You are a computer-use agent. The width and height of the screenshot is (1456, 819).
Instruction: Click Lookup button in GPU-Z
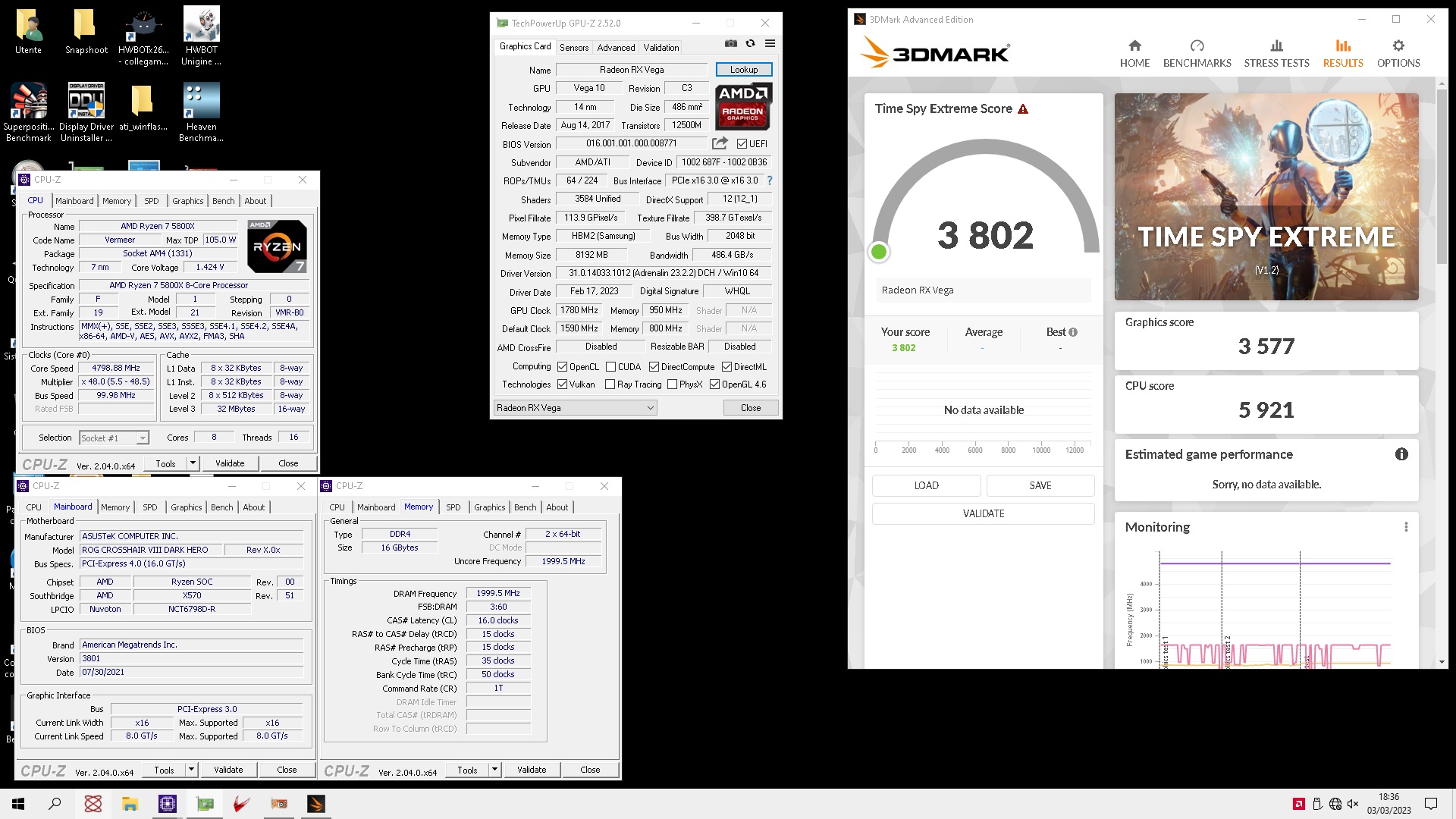(744, 70)
